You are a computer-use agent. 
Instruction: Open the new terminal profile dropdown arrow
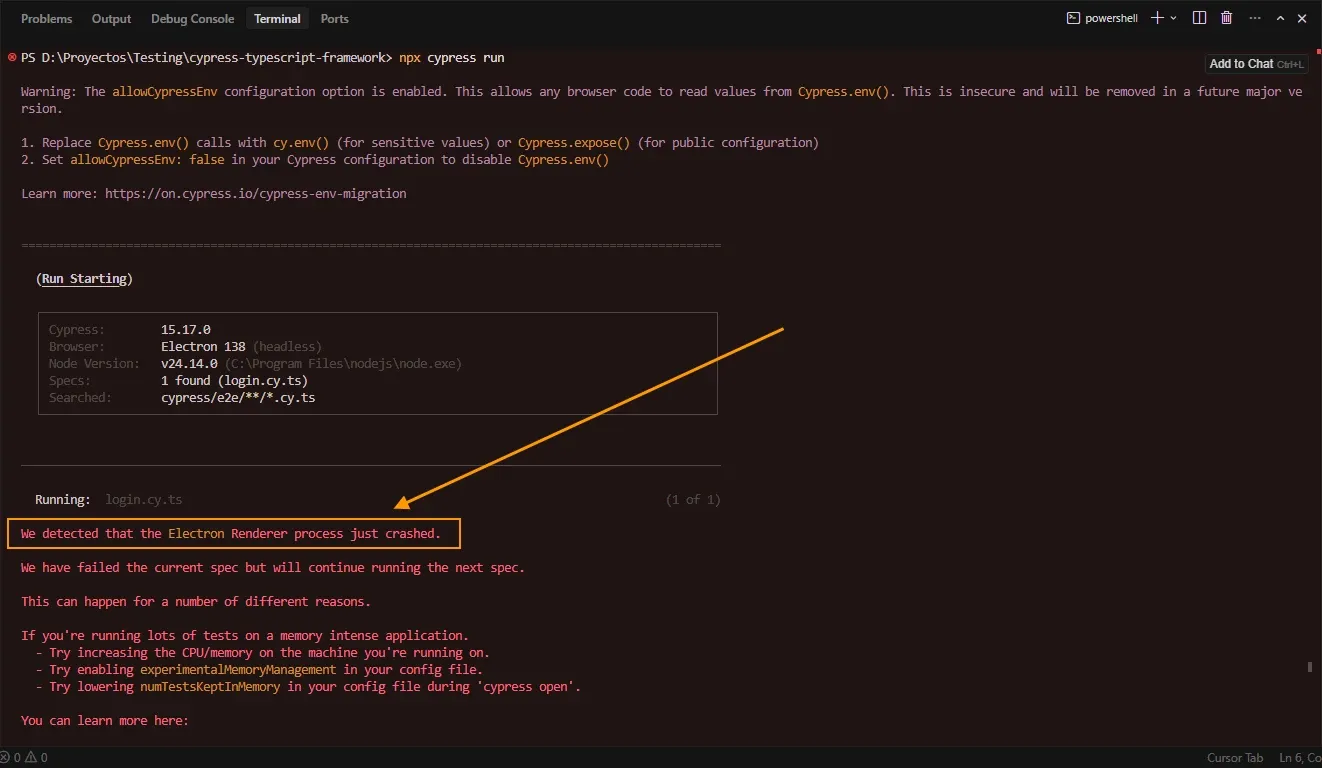tap(1173, 18)
